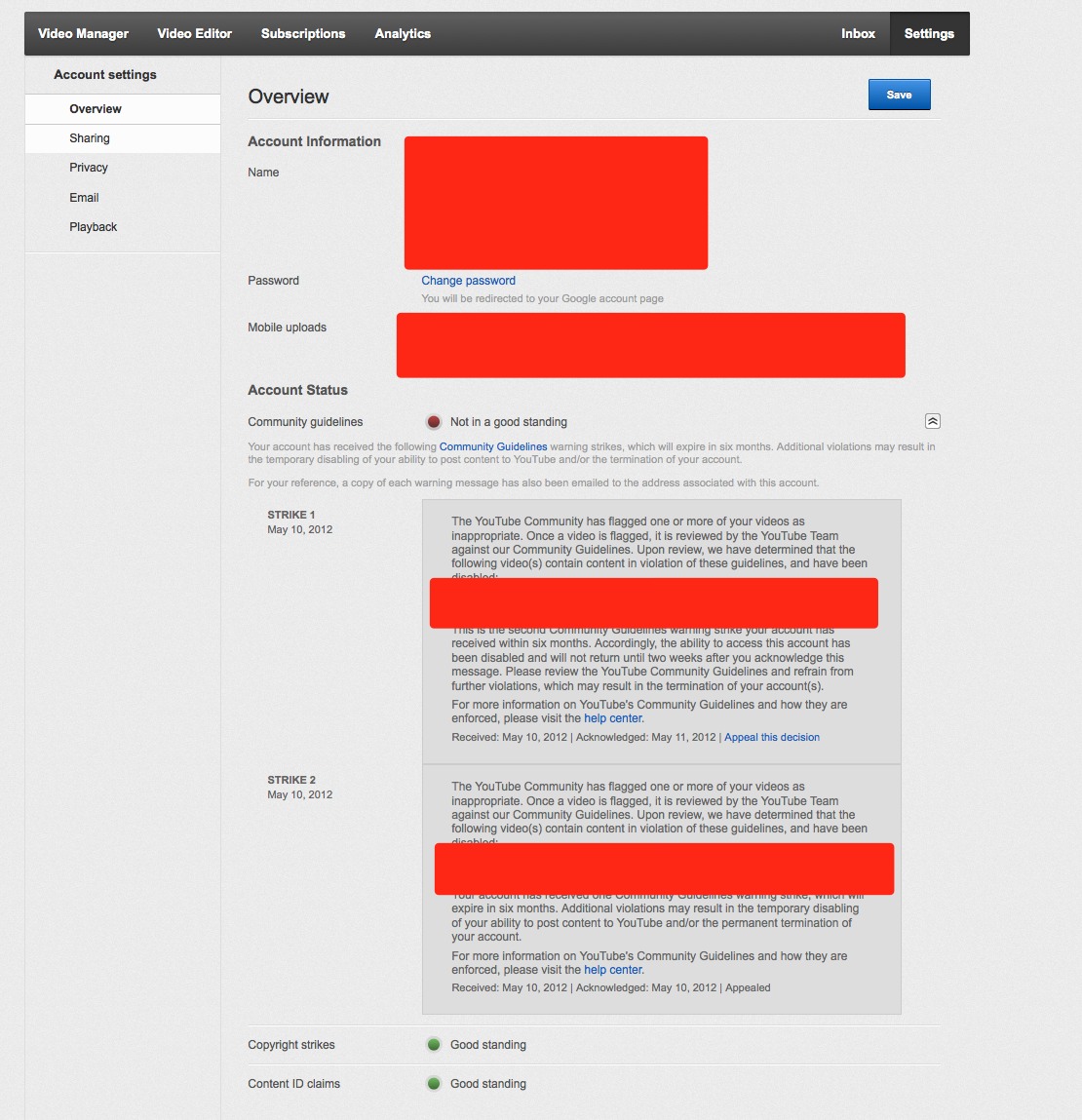Image resolution: width=1082 pixels, height=1120 pixels.
Task: Collapse the Community guidelines strikes section
Action: pos(932,421)
